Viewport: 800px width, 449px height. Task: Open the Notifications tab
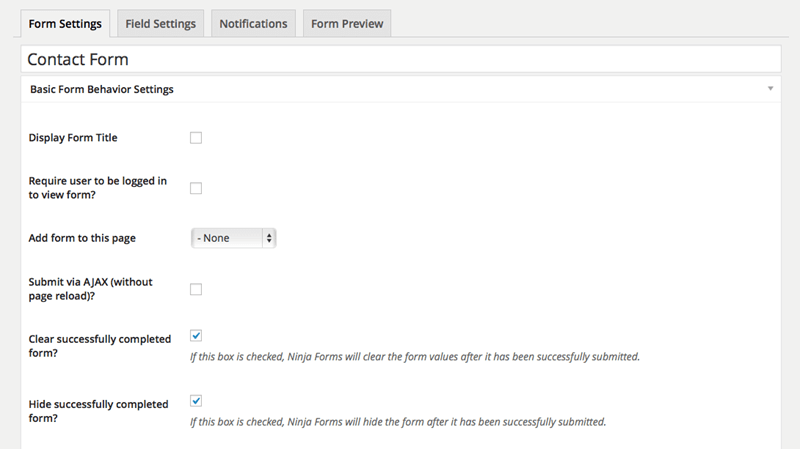click(x=253, y=23)
